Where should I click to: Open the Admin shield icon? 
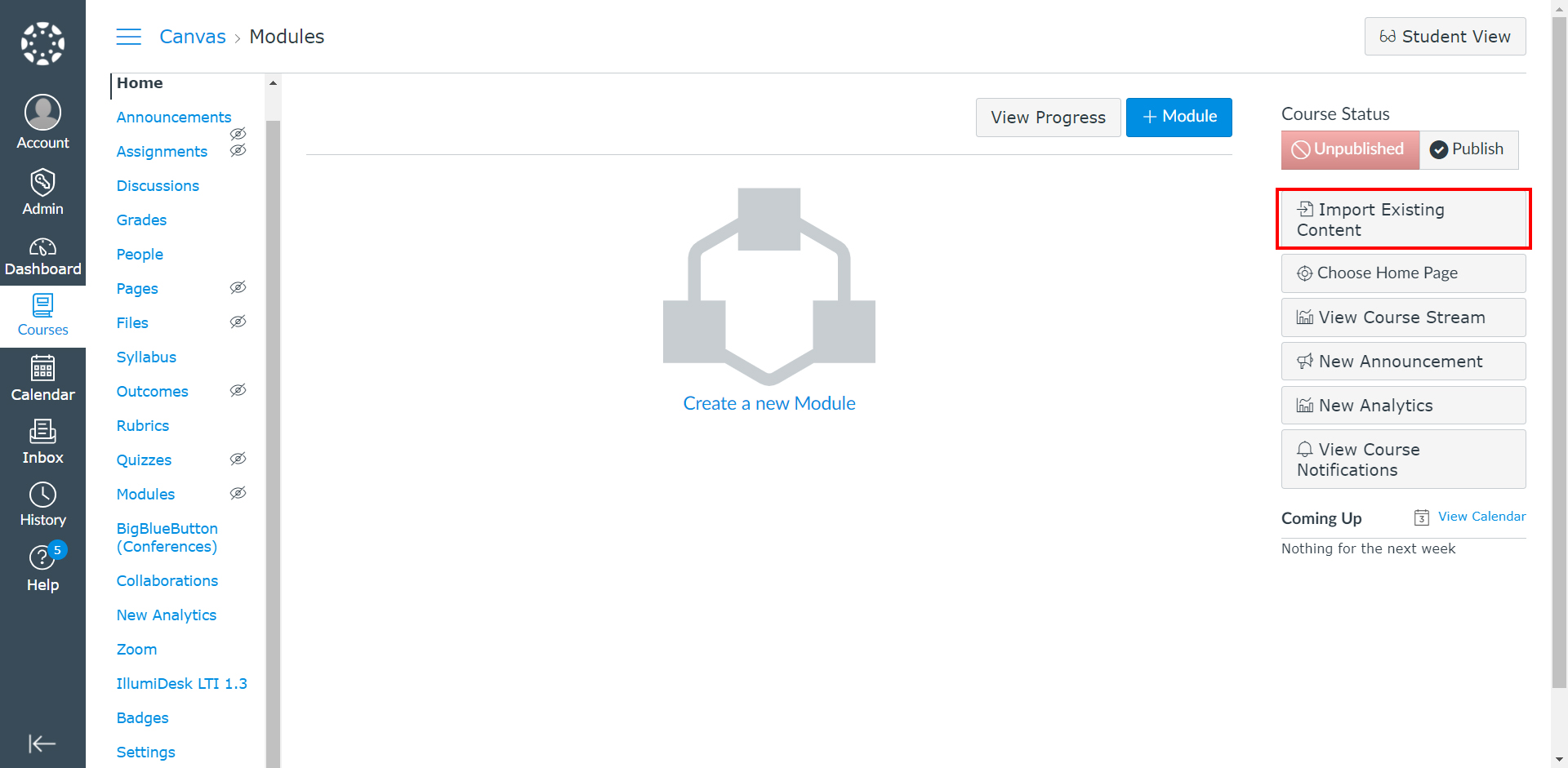(x=42, y=182)
